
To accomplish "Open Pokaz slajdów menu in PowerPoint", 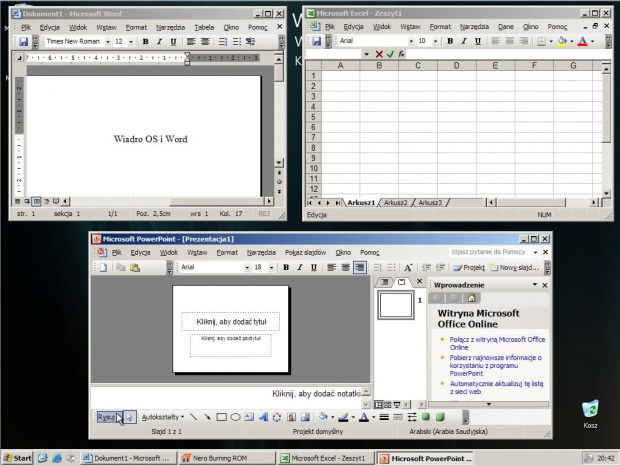I will pyautogui.click(x=305, y=252).
